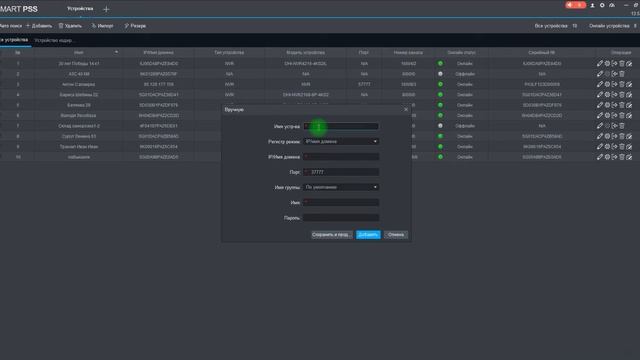The width and height of the screenshot is (640, 360).
Task: Click the Оффлайн status text in row 2
Action: click(x=465, y=74)
